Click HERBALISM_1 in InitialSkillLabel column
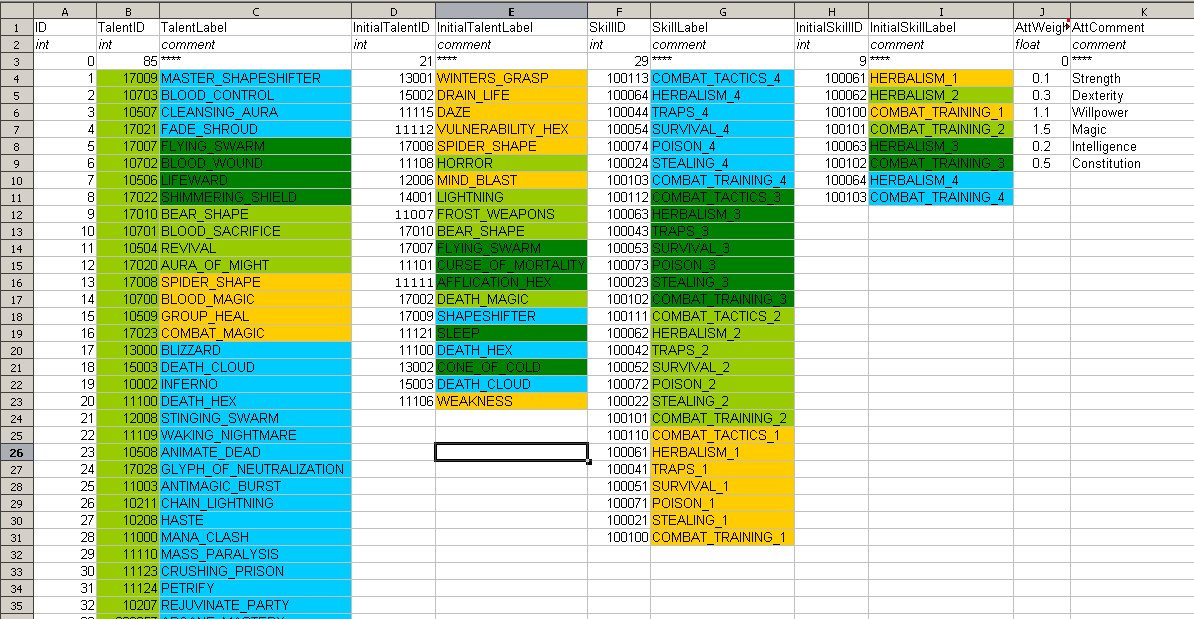This screenshot has width=1194, height=619. (x=940, y=78)
